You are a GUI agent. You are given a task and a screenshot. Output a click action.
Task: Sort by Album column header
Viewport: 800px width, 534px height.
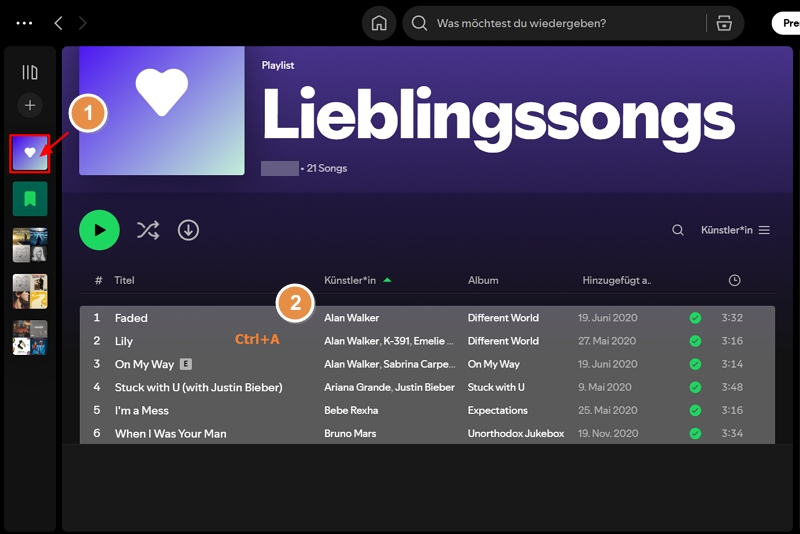click(x=483, y=280)
